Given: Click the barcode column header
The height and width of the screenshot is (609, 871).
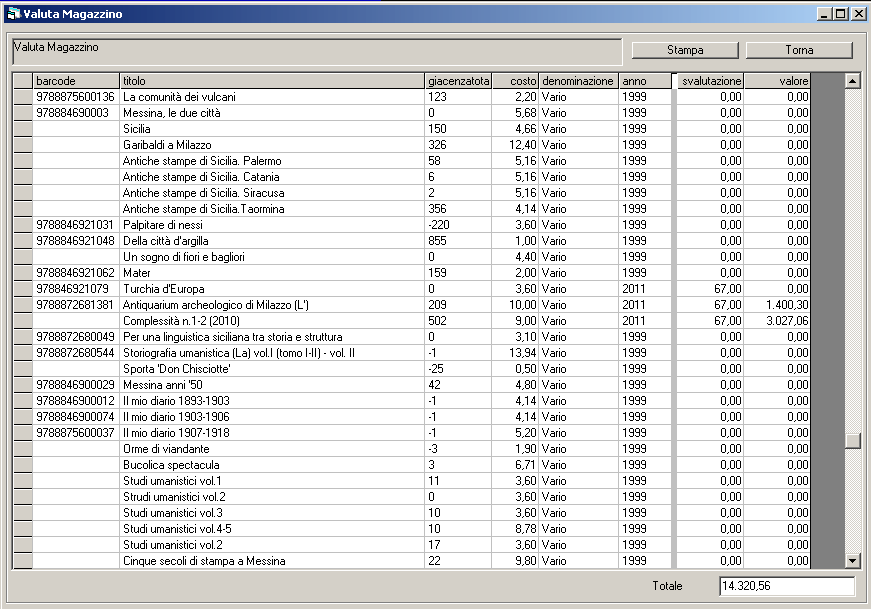Looking at the screenshot, I should coord(76,81).
